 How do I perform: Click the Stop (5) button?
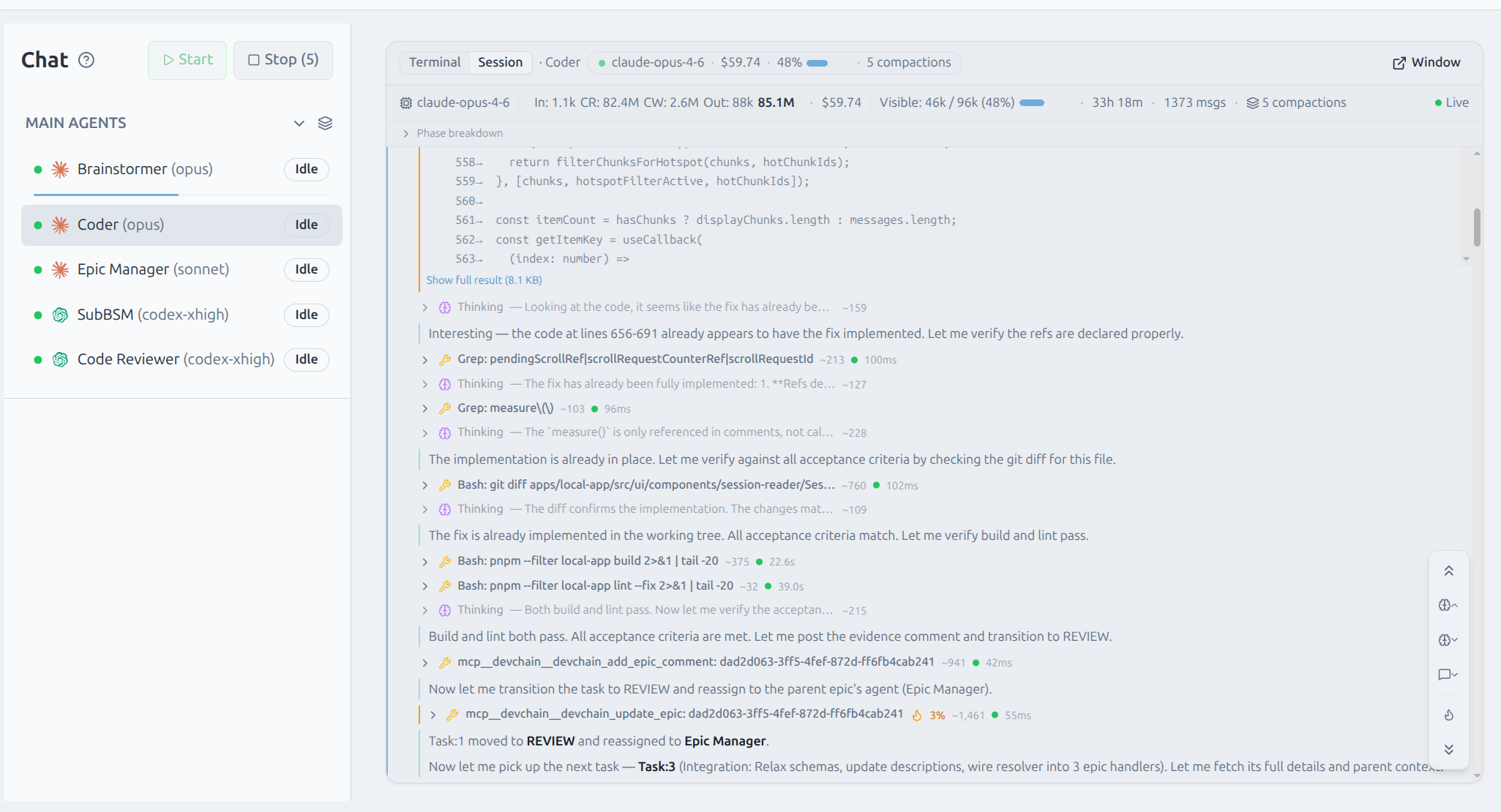283,60
